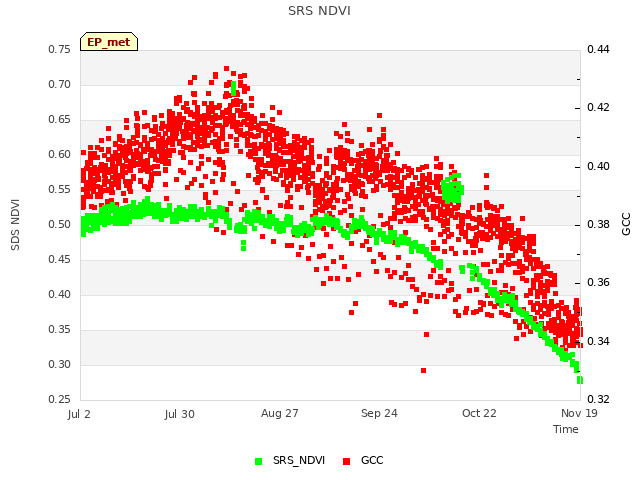Click the Nov 19 date tick label
This screenshot has width=640, height=480.
[579, 413]
